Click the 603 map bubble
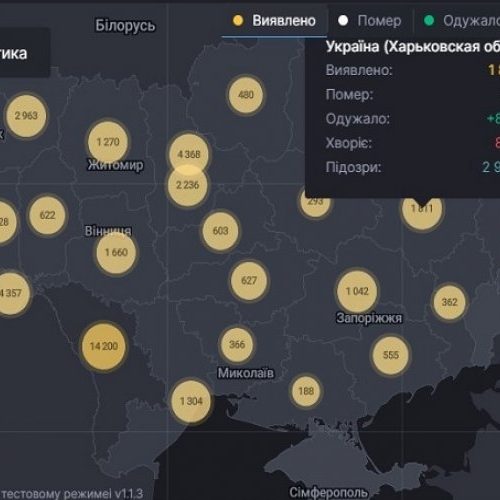 coord(220,231)
